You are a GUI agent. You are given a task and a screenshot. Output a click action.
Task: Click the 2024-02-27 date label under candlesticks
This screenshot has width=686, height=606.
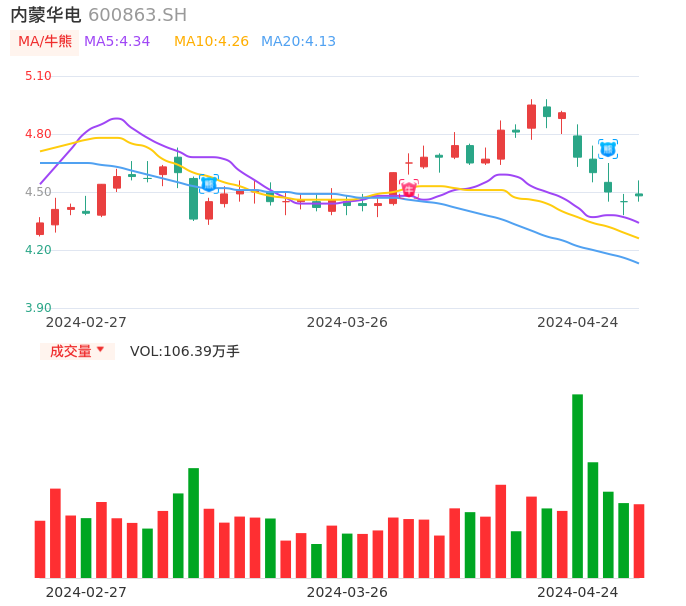point(86,322)
